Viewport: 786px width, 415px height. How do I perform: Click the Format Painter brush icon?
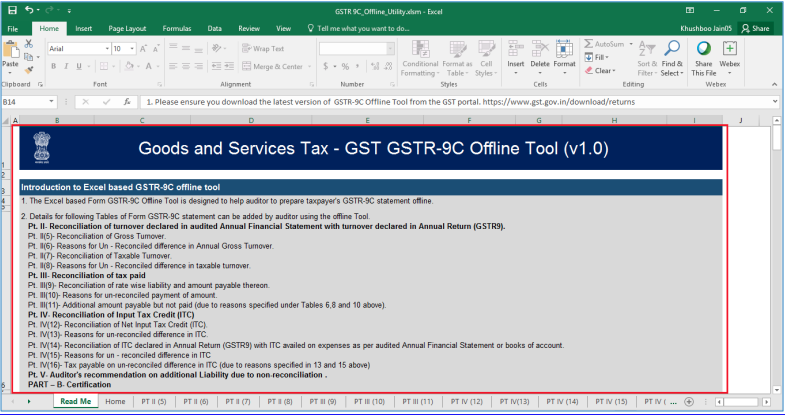(29, 70)
